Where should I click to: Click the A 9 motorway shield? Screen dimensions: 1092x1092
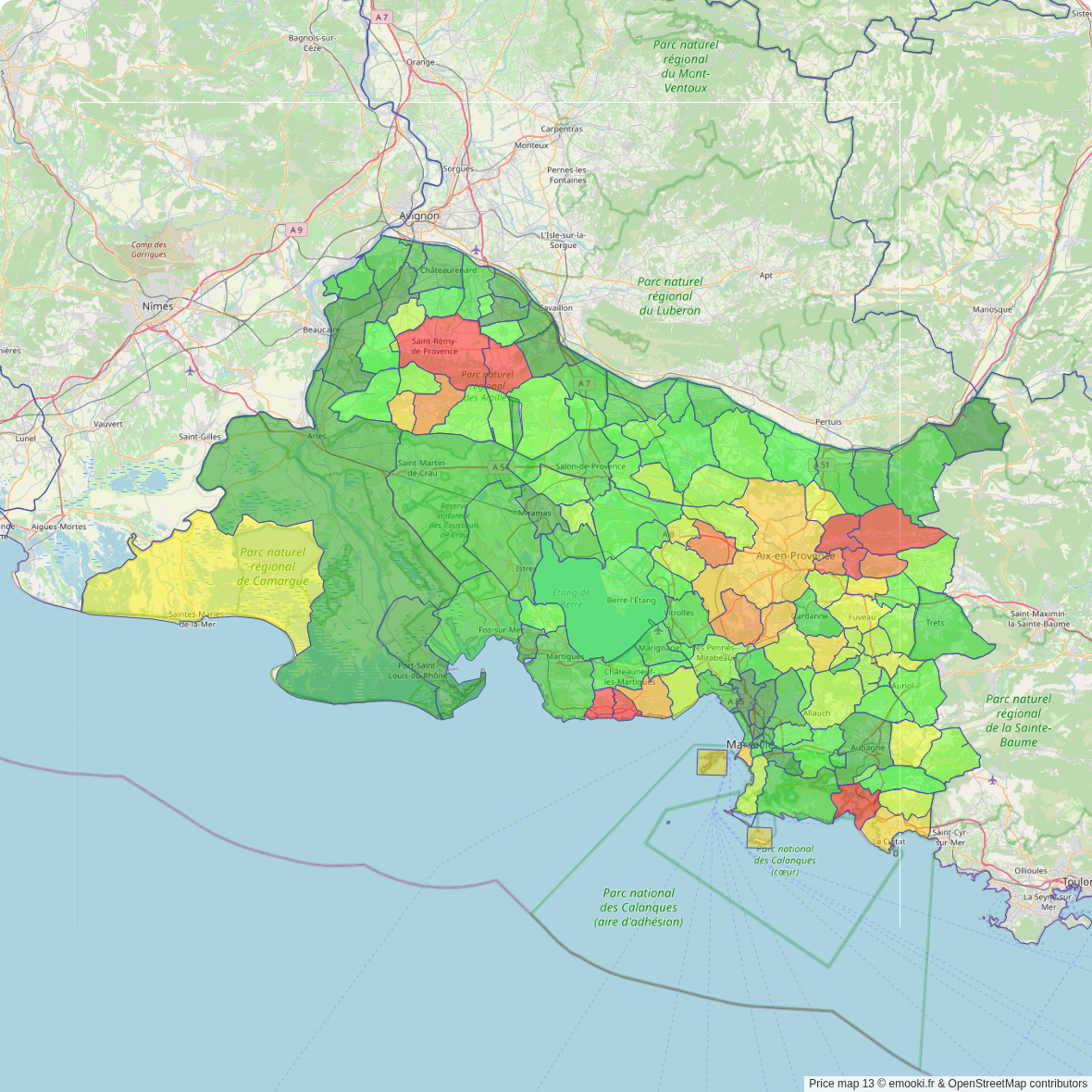click(295, 230)
